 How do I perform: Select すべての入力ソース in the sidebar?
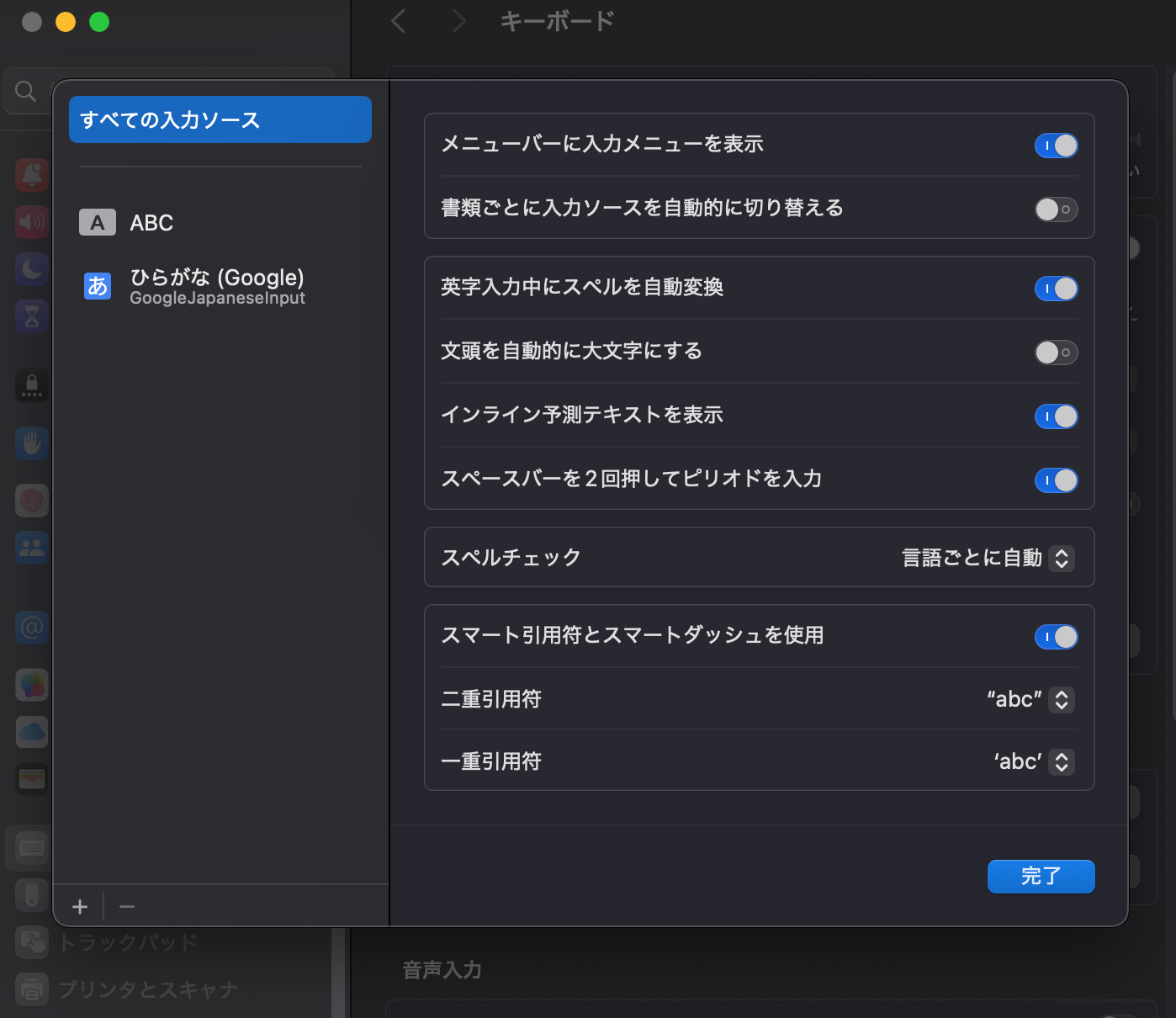[220, 119]
